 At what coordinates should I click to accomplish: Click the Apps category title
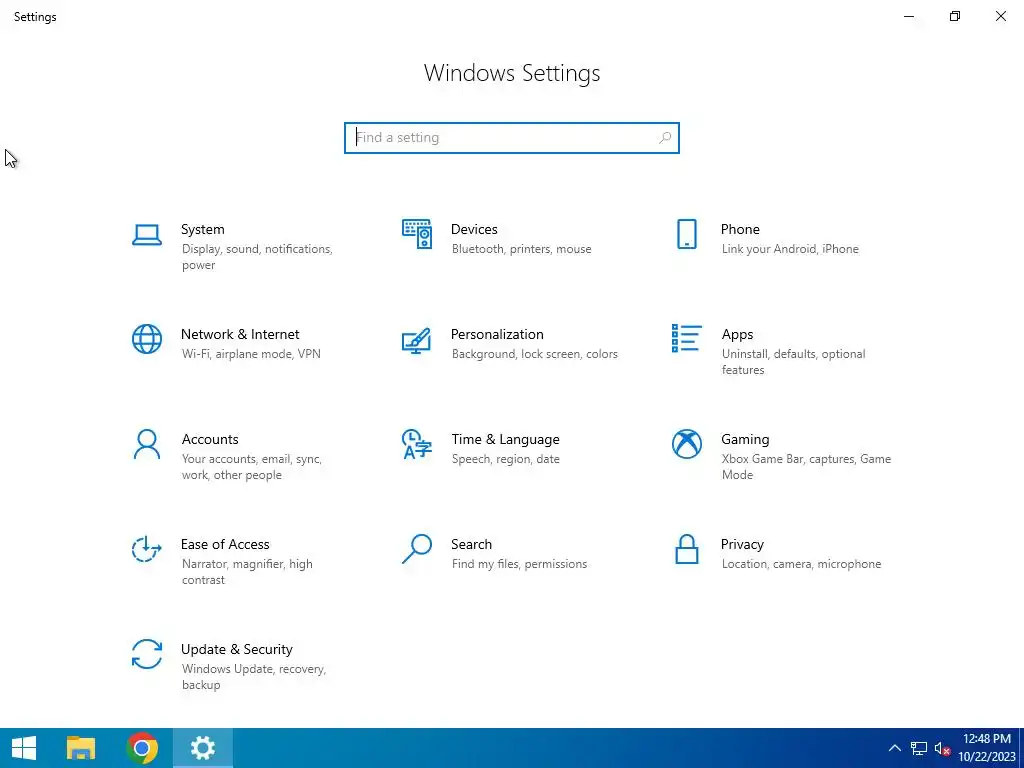click(737, 334)
